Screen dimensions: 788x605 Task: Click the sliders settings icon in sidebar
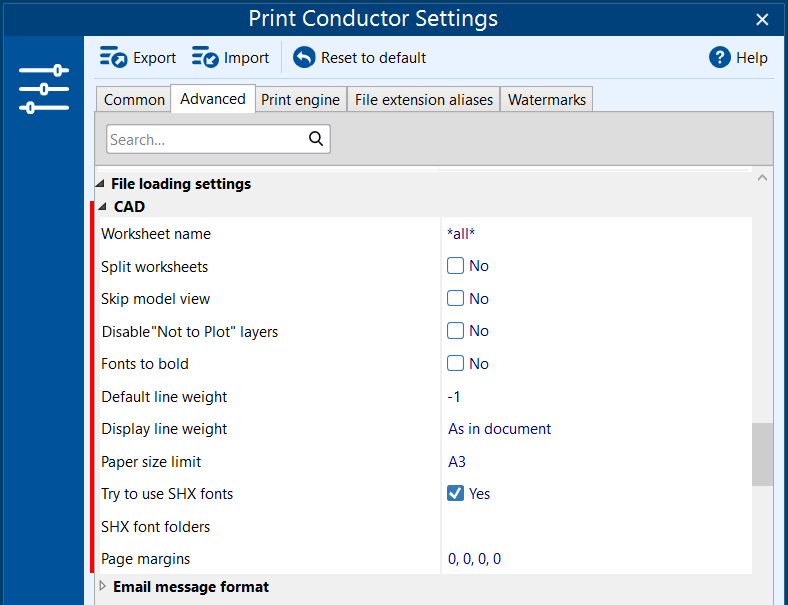coord(44,89)
